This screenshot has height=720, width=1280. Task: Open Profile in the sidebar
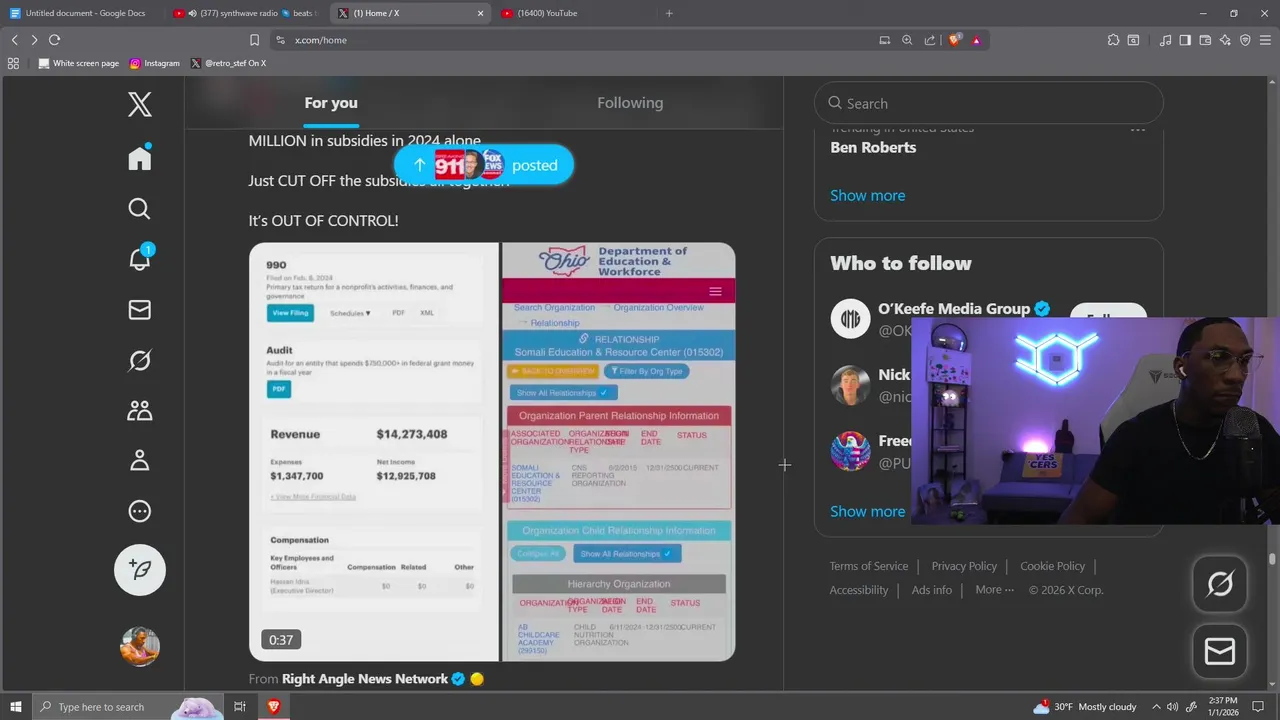[140, 460]
